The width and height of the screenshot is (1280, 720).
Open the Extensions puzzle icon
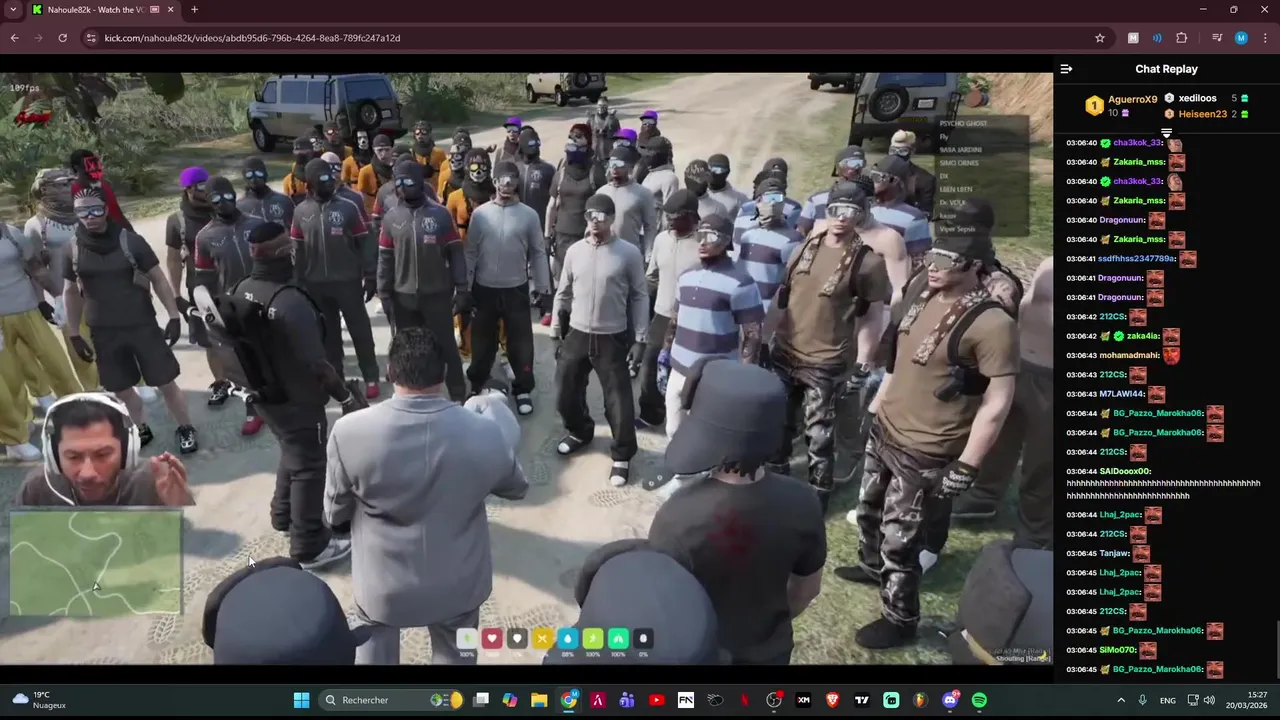(x=1181, y=38)
